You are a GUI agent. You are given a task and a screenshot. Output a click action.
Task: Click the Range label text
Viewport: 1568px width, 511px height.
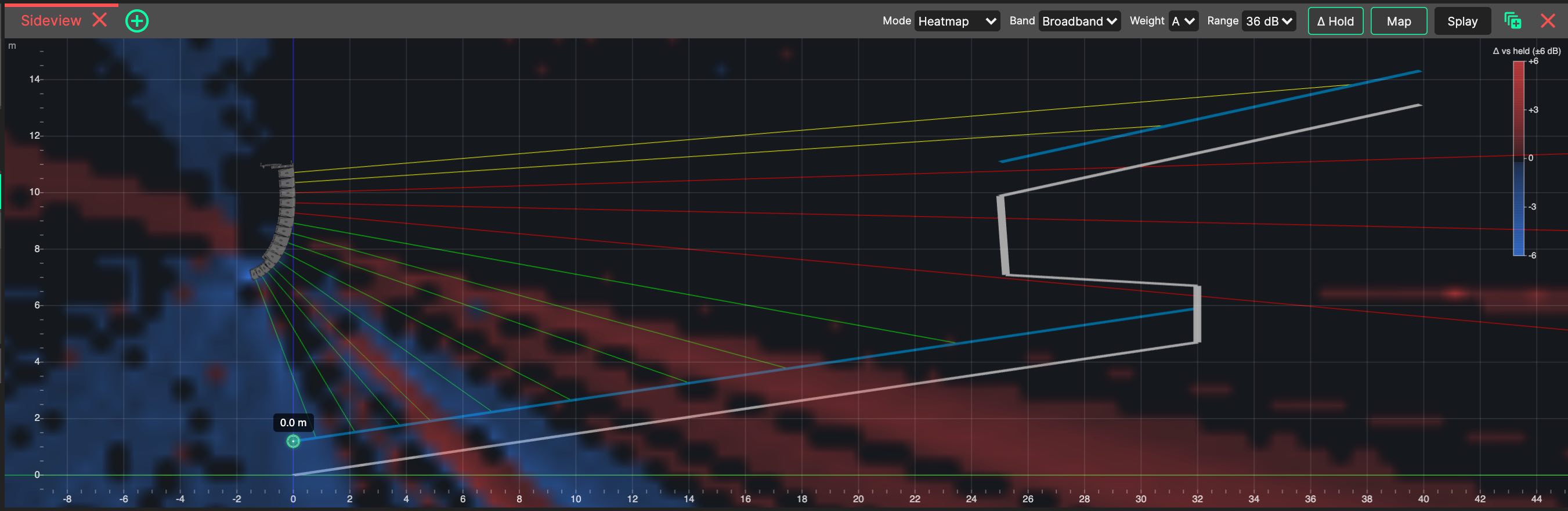1222,21
